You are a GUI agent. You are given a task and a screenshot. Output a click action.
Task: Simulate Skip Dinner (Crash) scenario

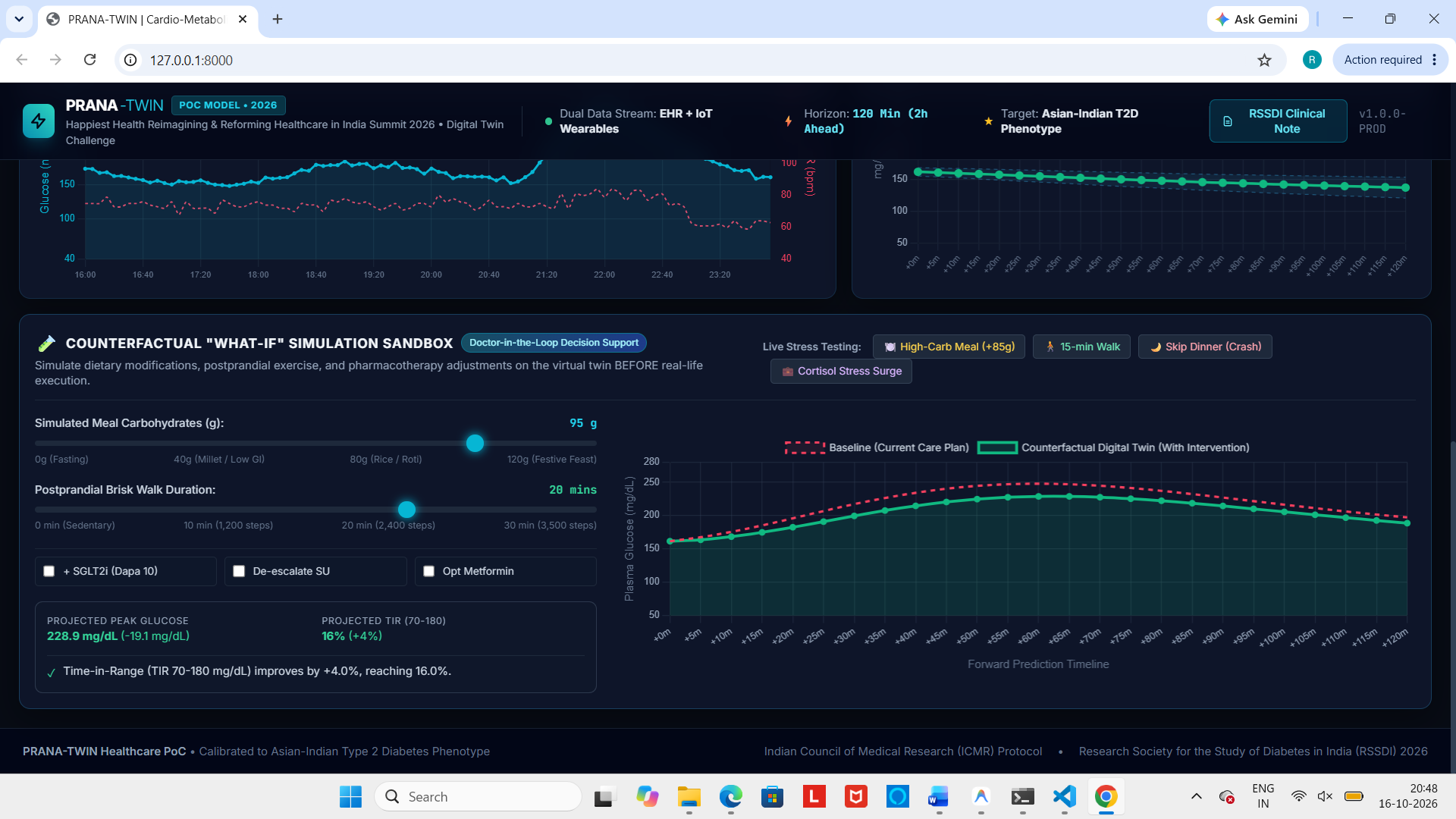[1205, 347]
